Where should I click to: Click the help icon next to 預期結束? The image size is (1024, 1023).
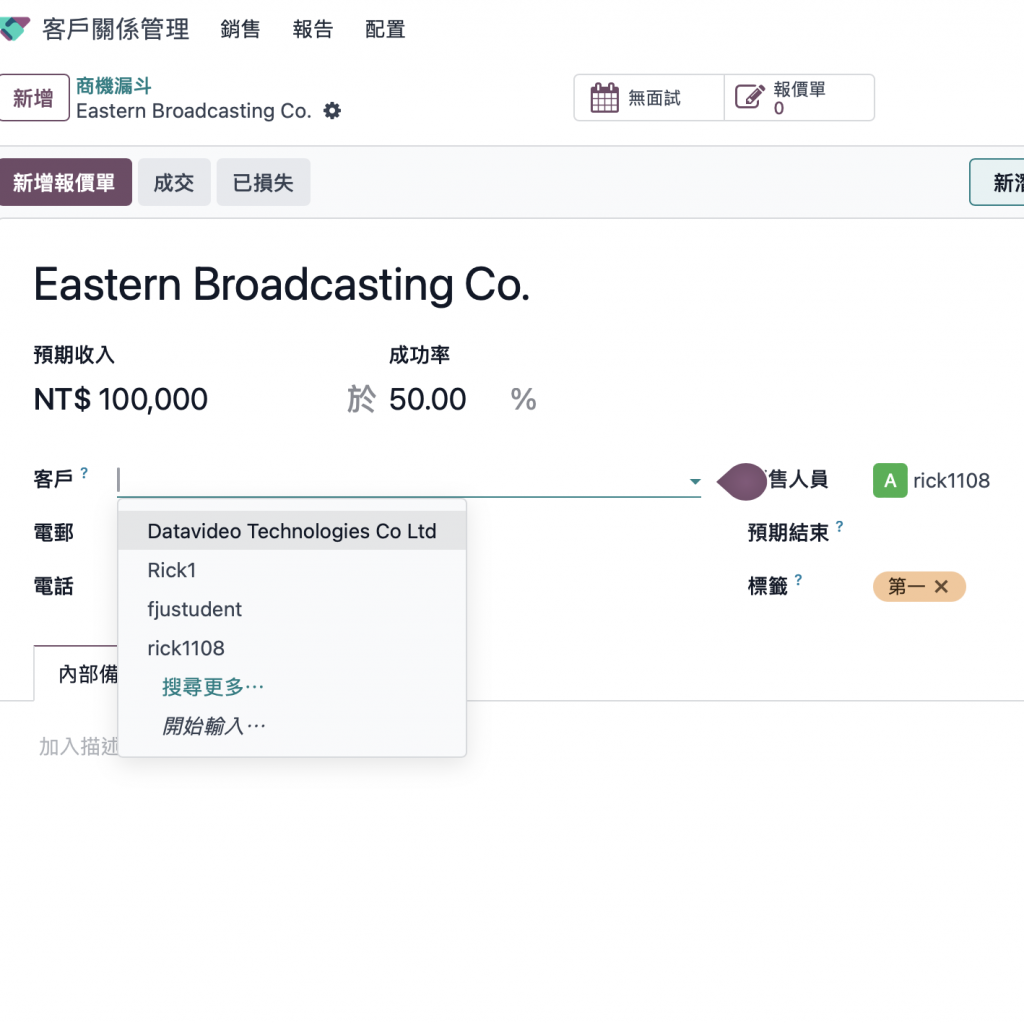[840, 526]
